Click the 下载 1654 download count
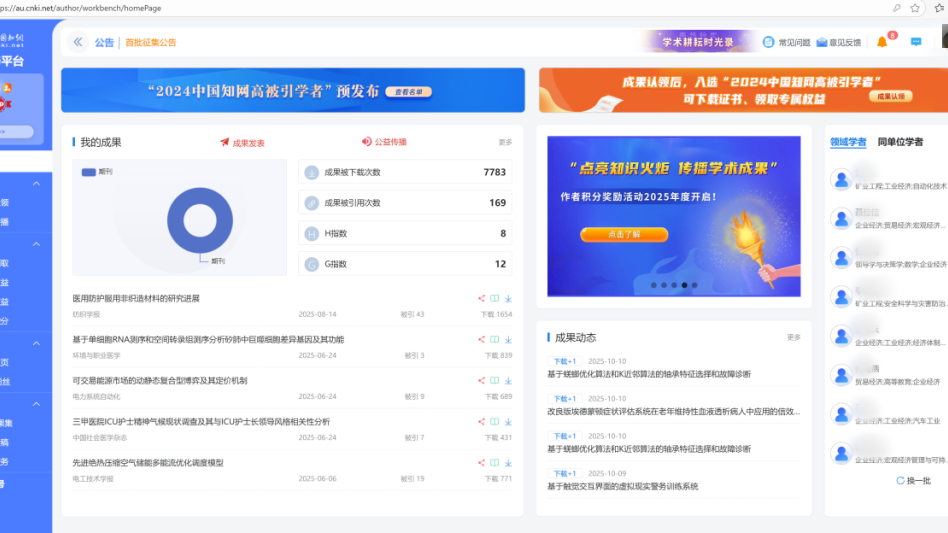Image resolution: width=948 pixels, height=533 pixels. 496,314
